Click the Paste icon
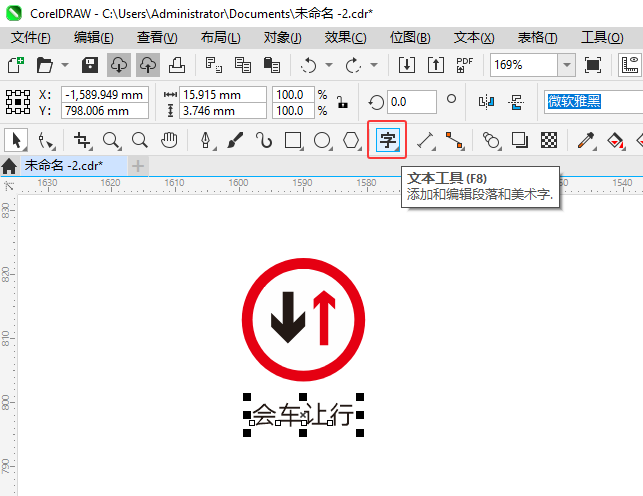 click(271, 65)
